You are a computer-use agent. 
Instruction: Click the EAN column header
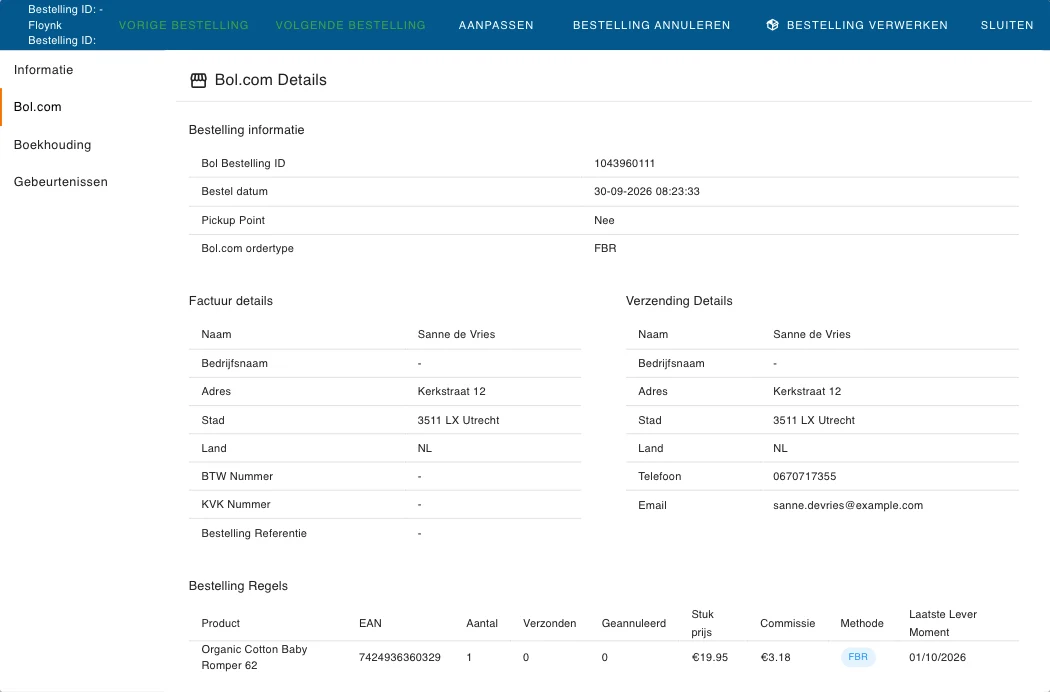tap(370, 624)
